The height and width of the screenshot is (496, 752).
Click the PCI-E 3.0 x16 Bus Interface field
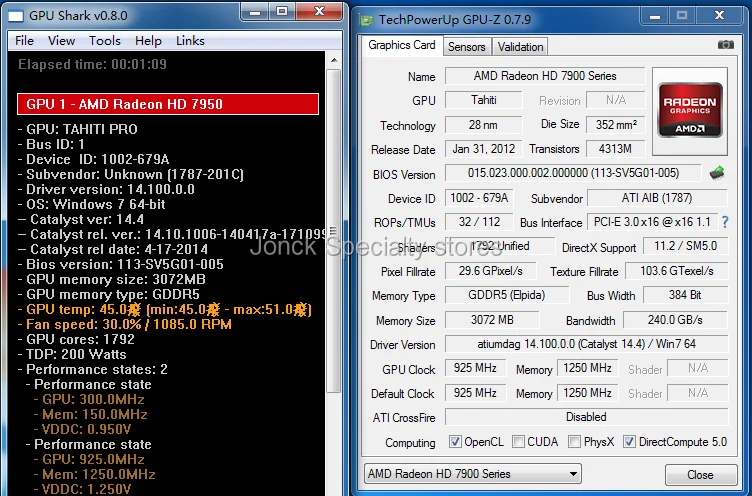[x=652, y=222]
